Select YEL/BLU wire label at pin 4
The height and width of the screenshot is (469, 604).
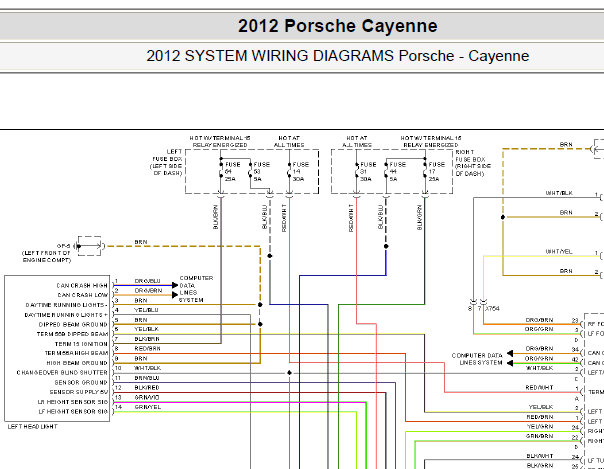point(146,310)
